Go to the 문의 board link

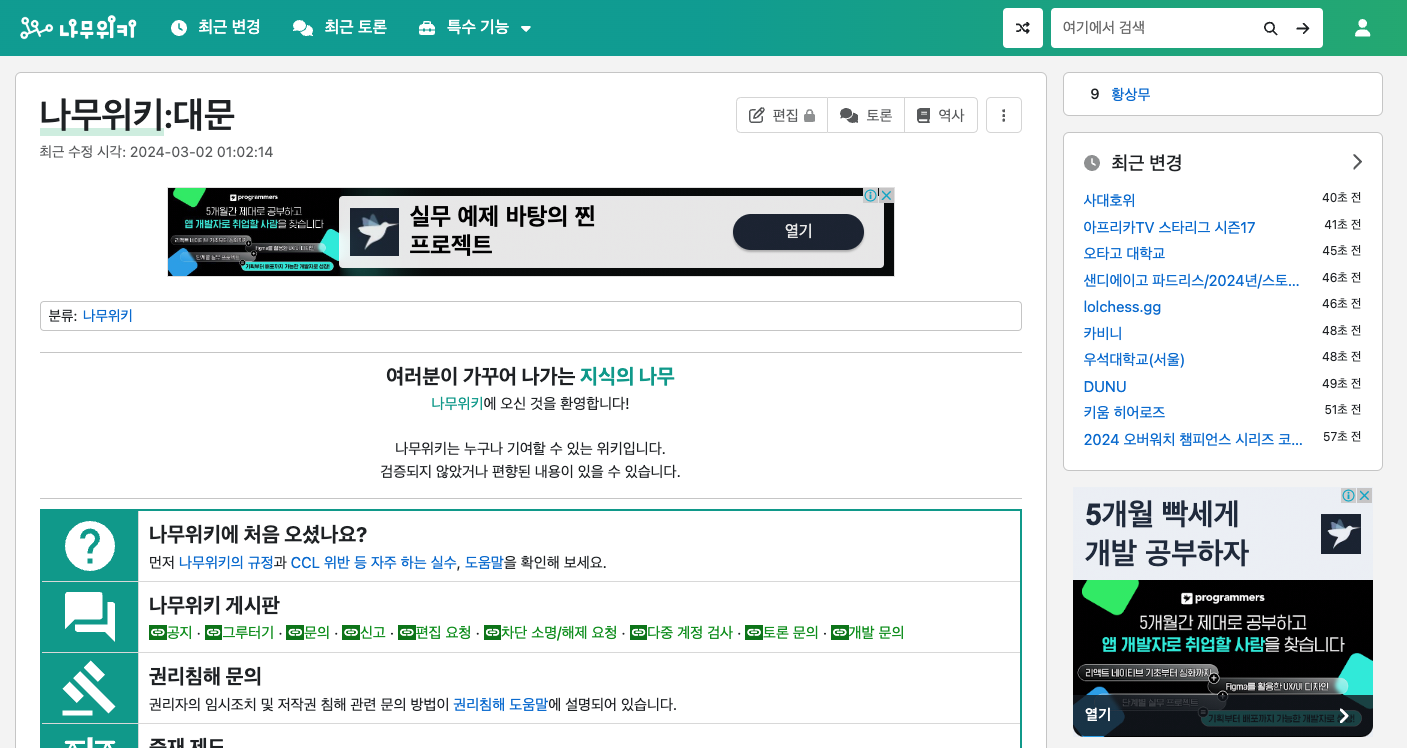point(308,632)
